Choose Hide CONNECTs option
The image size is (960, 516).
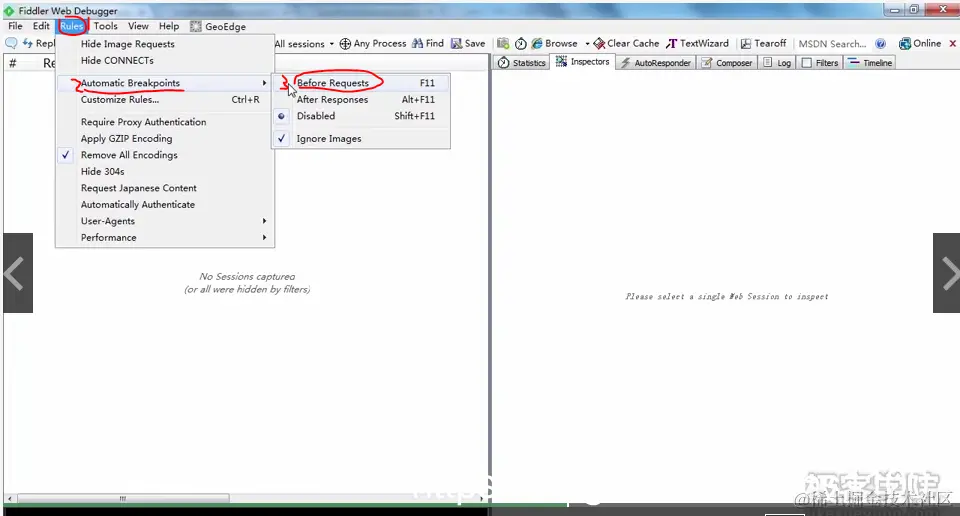click(x=165, y=61)
